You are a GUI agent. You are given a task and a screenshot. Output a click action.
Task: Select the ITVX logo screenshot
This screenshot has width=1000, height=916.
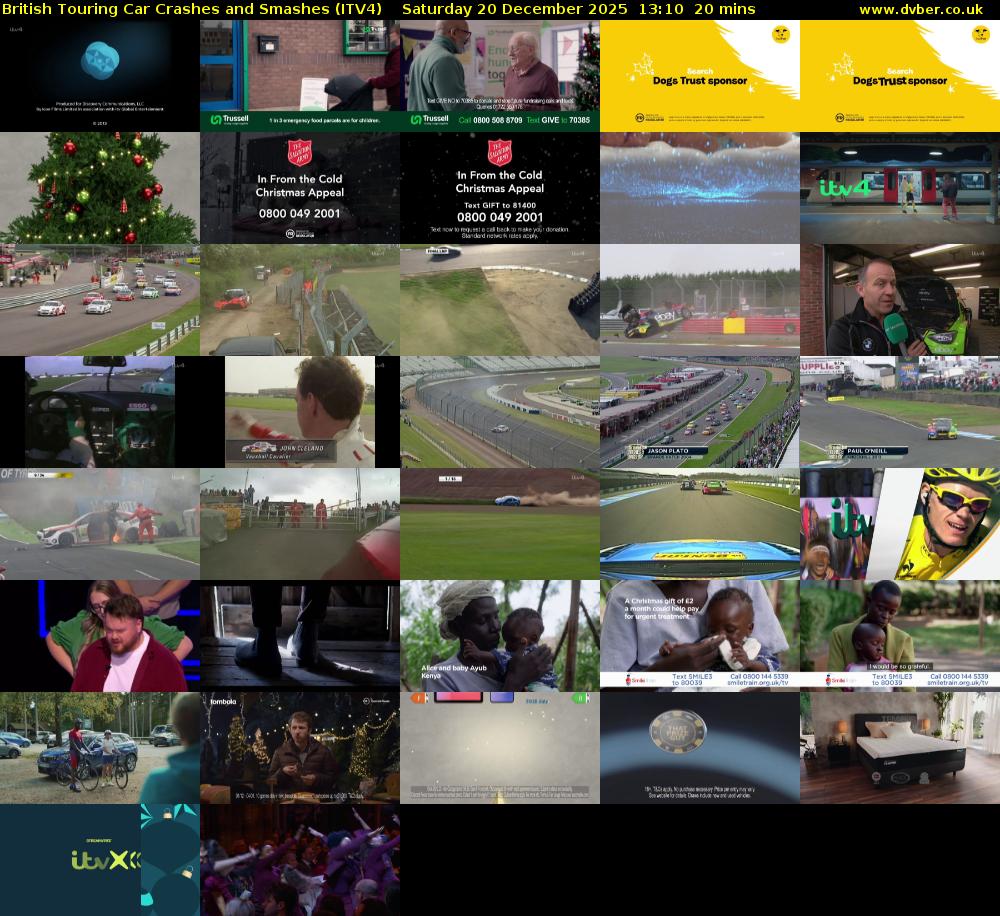pyautogui.click(x=100, y=858)
